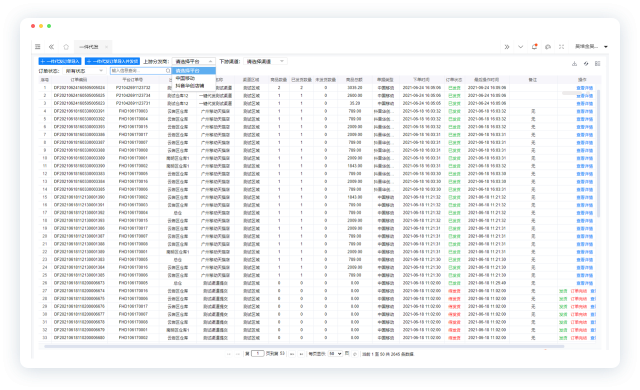Go to first page pagination icon
The height and width of the screenshot is (390, 640).
point(229,354)
